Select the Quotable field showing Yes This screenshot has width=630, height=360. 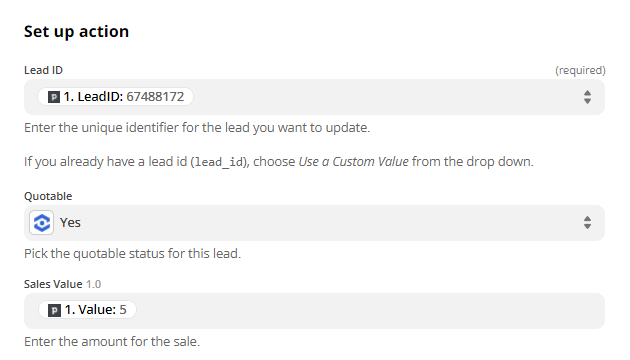314,223
